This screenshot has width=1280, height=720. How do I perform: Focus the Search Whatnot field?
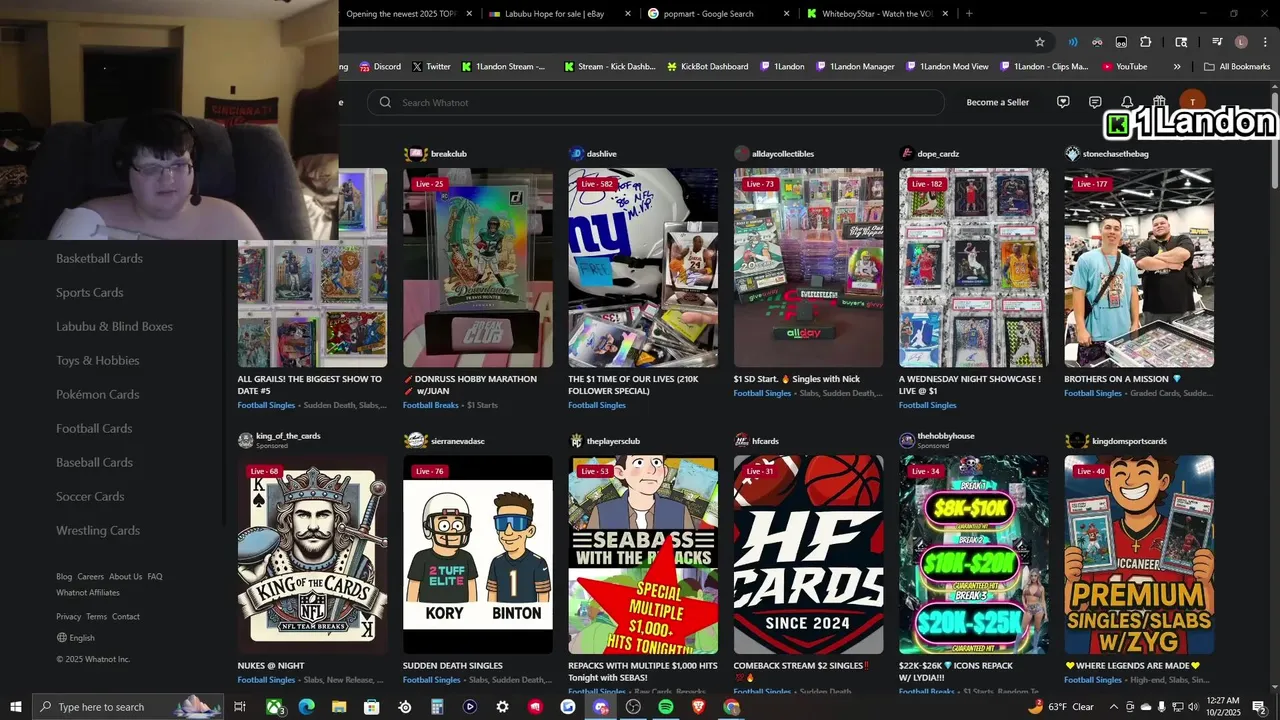[x=656, y=102]
